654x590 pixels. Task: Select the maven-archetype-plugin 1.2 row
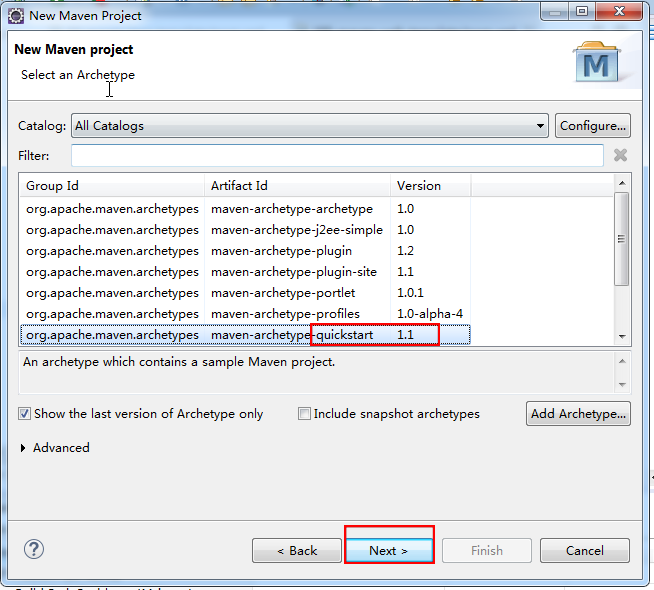click(245, 251)
